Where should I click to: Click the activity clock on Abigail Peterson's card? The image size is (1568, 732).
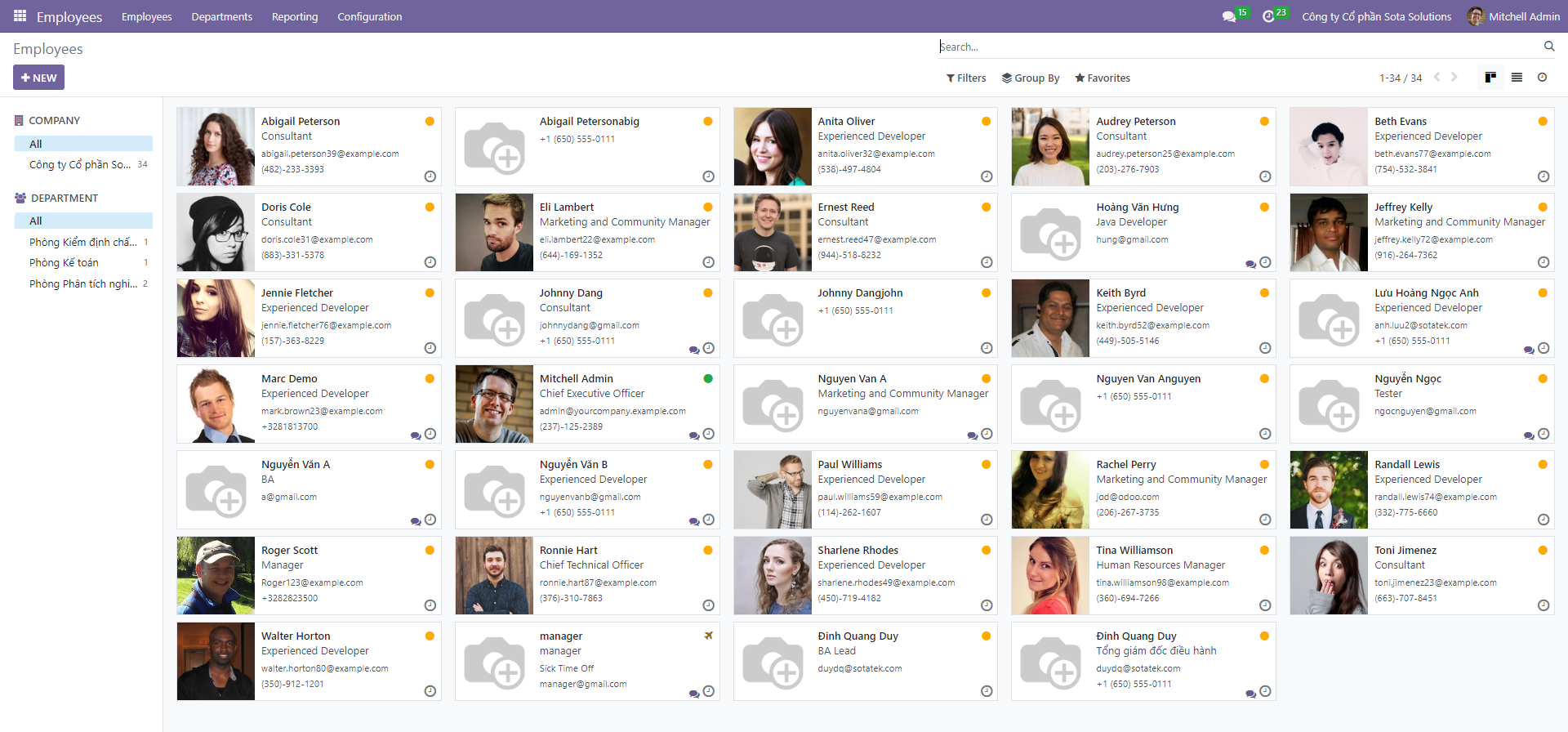coord(430,176)
